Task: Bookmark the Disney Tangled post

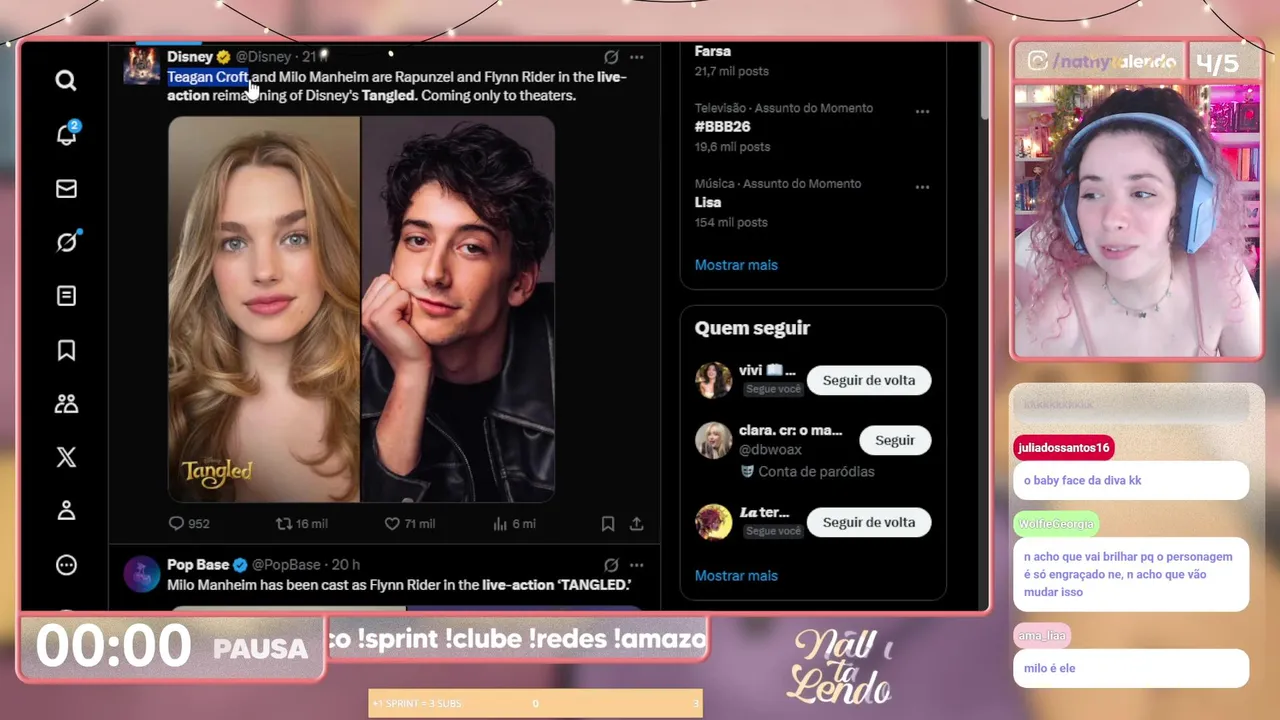Action: [x=608, y=523]
